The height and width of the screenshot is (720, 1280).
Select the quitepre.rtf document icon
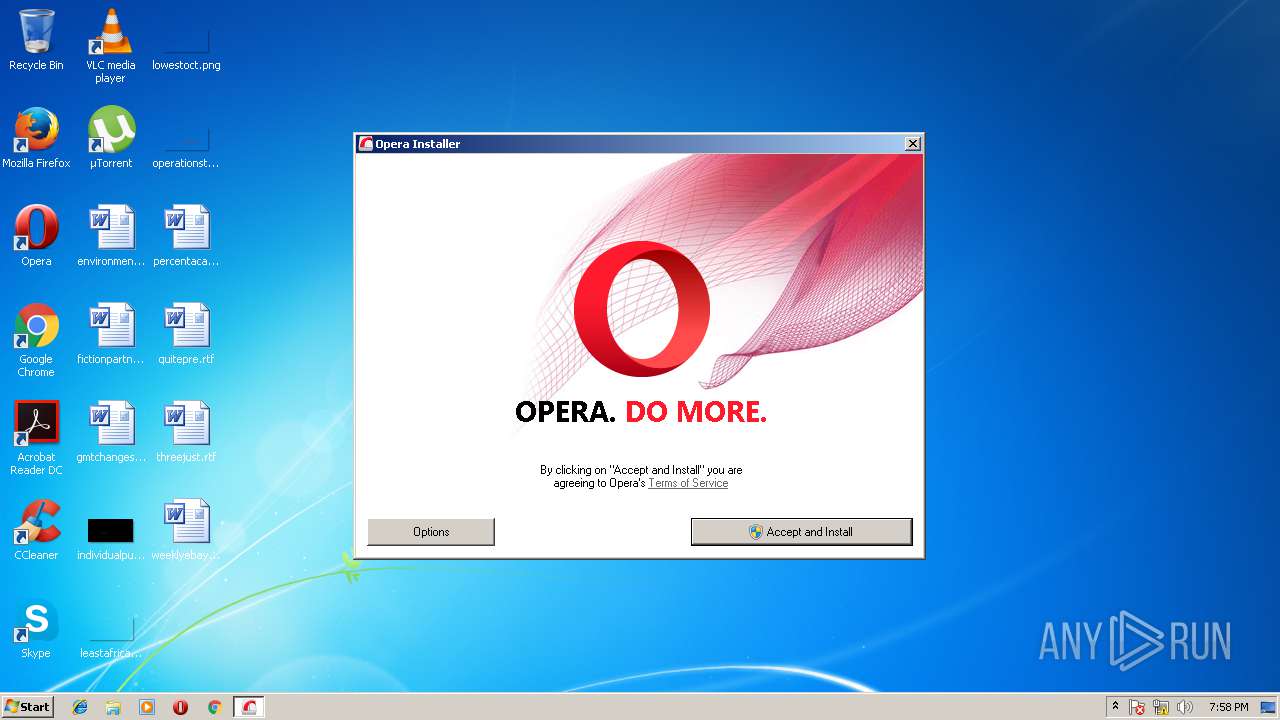[x=186, y=334]
